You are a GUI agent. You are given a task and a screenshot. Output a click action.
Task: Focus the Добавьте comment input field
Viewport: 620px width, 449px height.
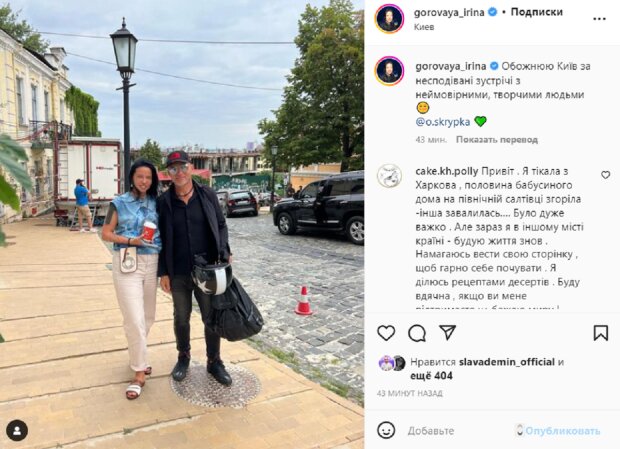[459, 430]
